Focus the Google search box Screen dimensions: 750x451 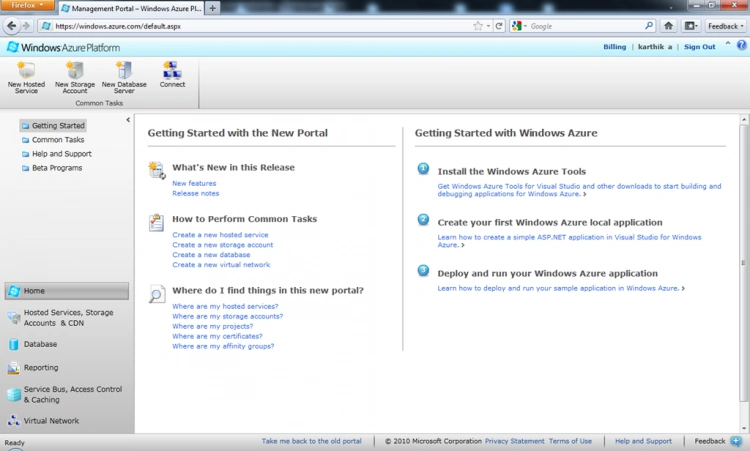pyautogui.click(x=586, y=26)
